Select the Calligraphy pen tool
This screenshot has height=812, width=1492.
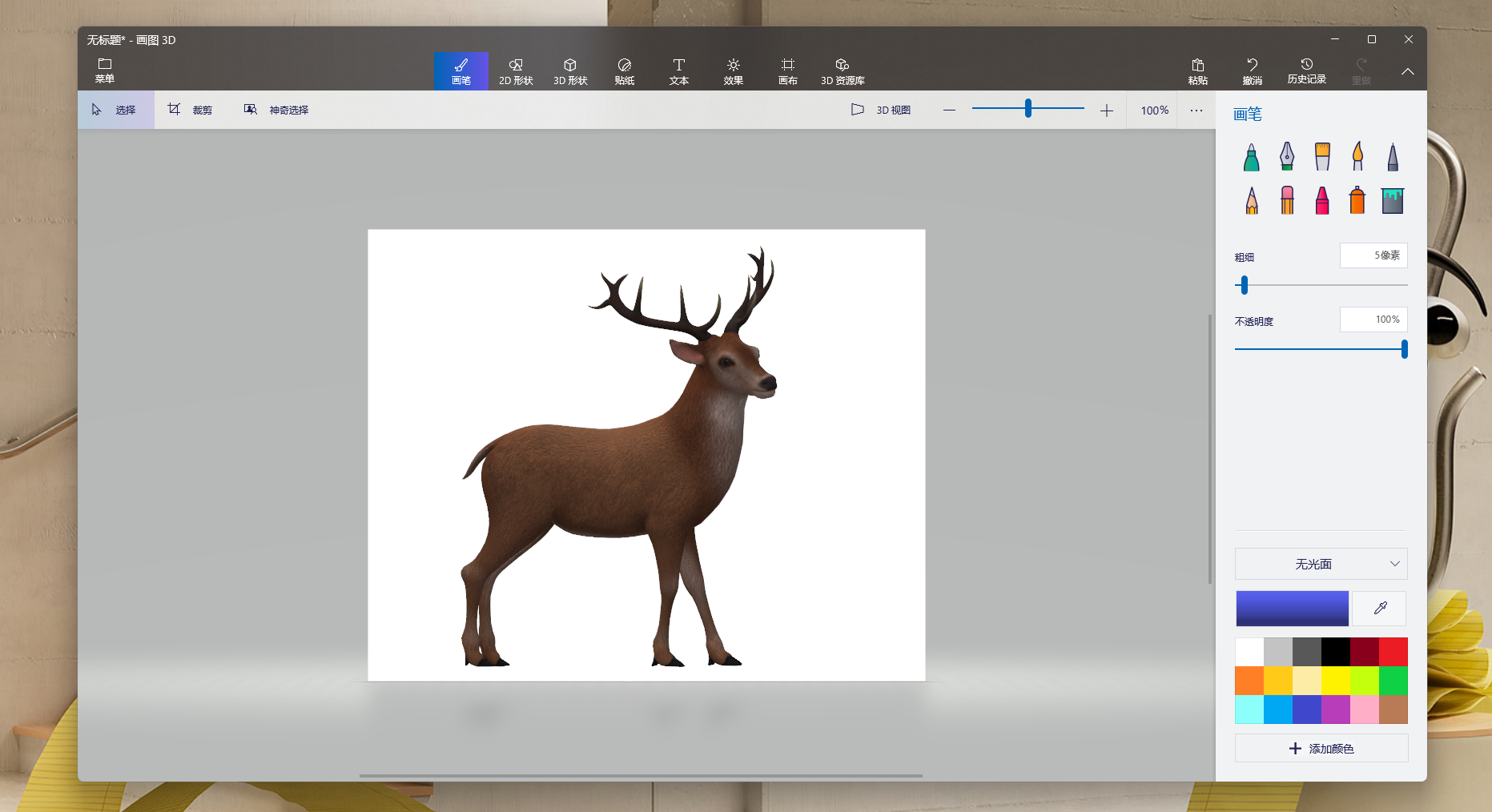[1287, 157]
